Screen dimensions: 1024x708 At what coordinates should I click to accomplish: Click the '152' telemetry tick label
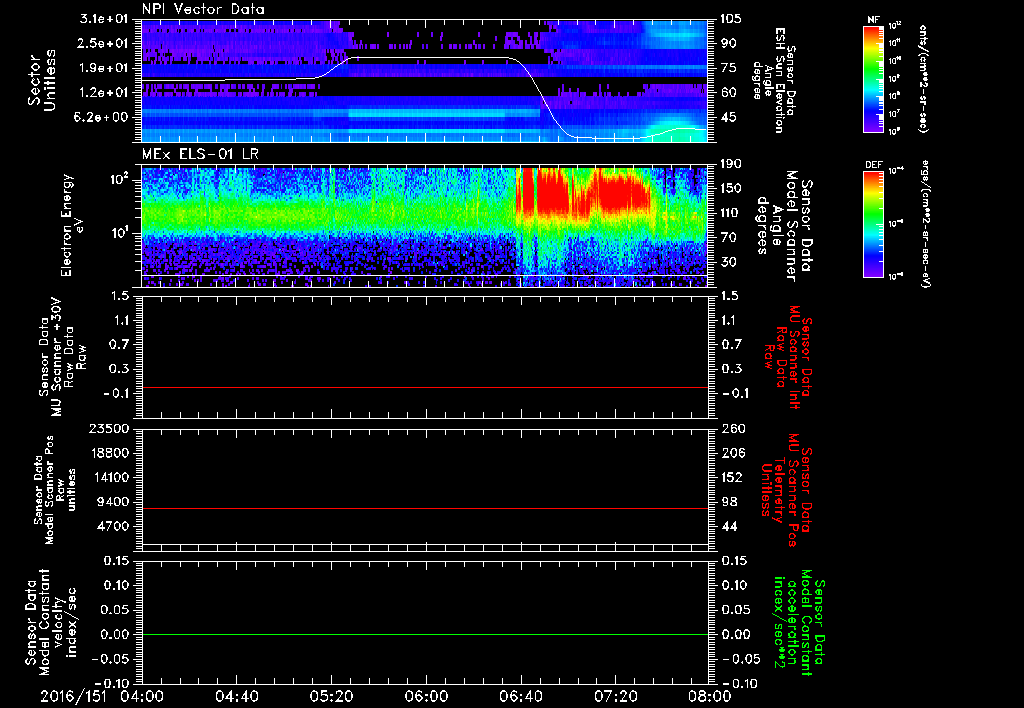coord(732,477)
